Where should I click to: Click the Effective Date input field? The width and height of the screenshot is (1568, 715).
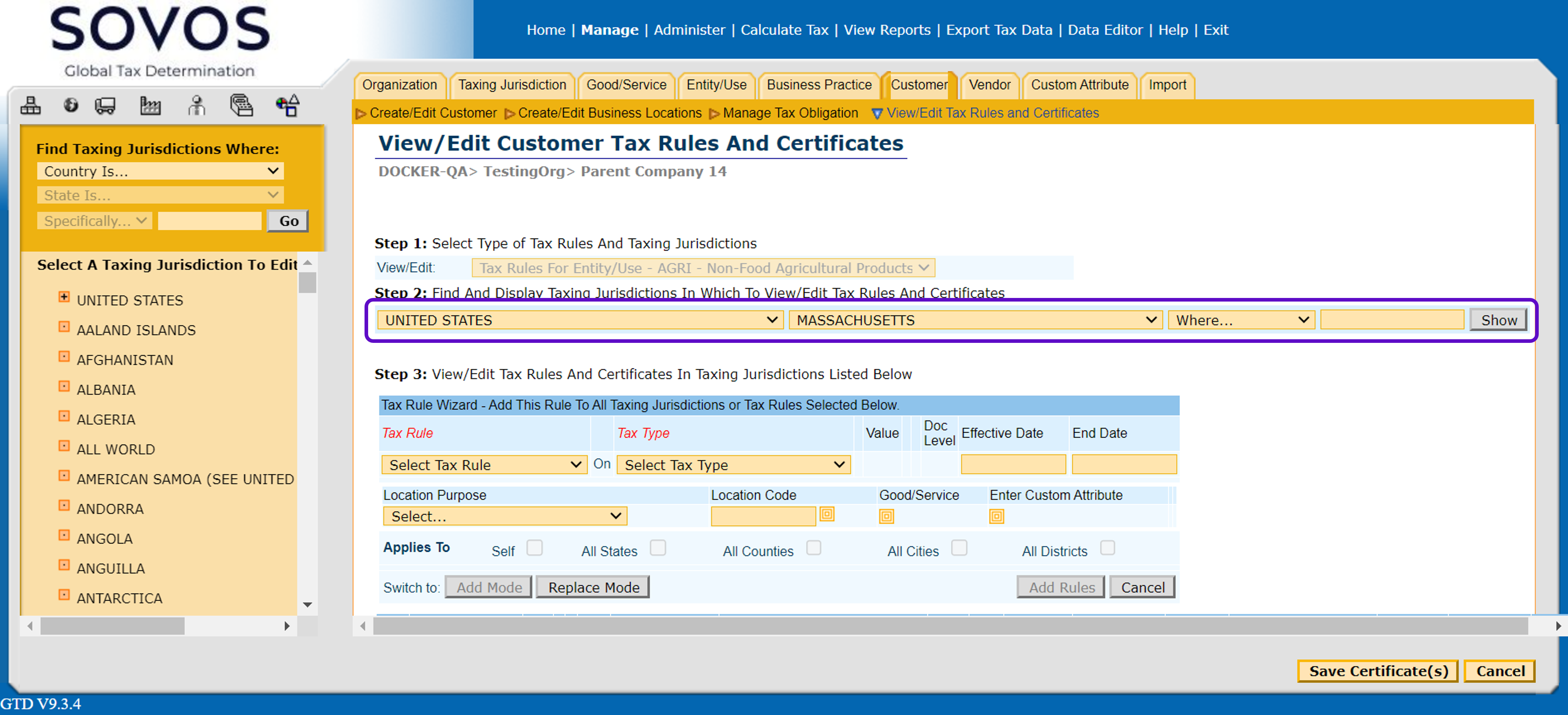1013,464
